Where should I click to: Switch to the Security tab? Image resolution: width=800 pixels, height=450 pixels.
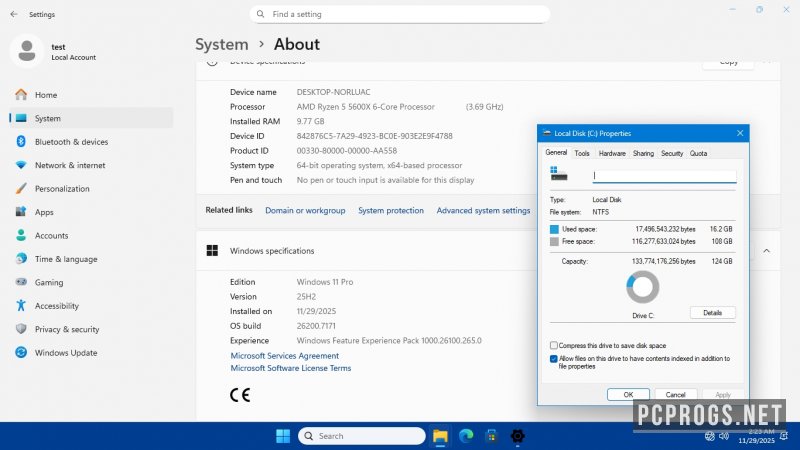[671, 153]
